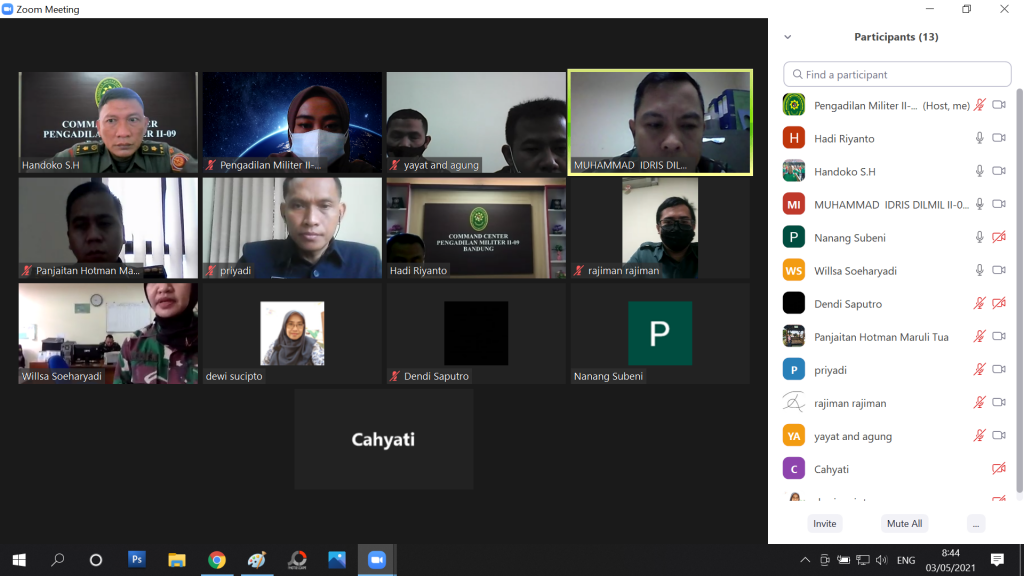Click Handoko S.H's camera icon
This screenshot has width=1024, height=576.
click(998, 171)
